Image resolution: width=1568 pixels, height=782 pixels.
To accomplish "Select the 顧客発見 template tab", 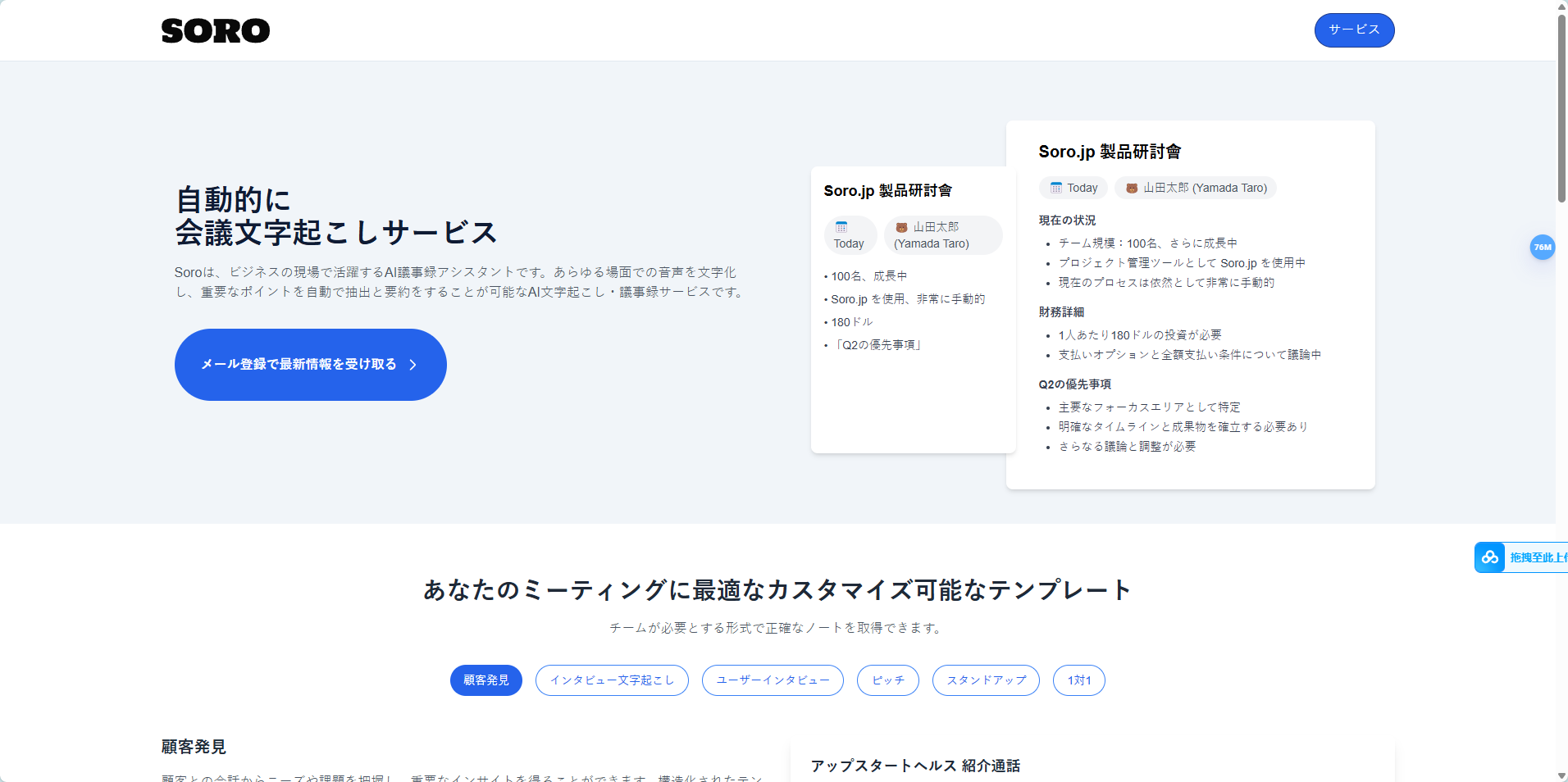I will [485, 680].
